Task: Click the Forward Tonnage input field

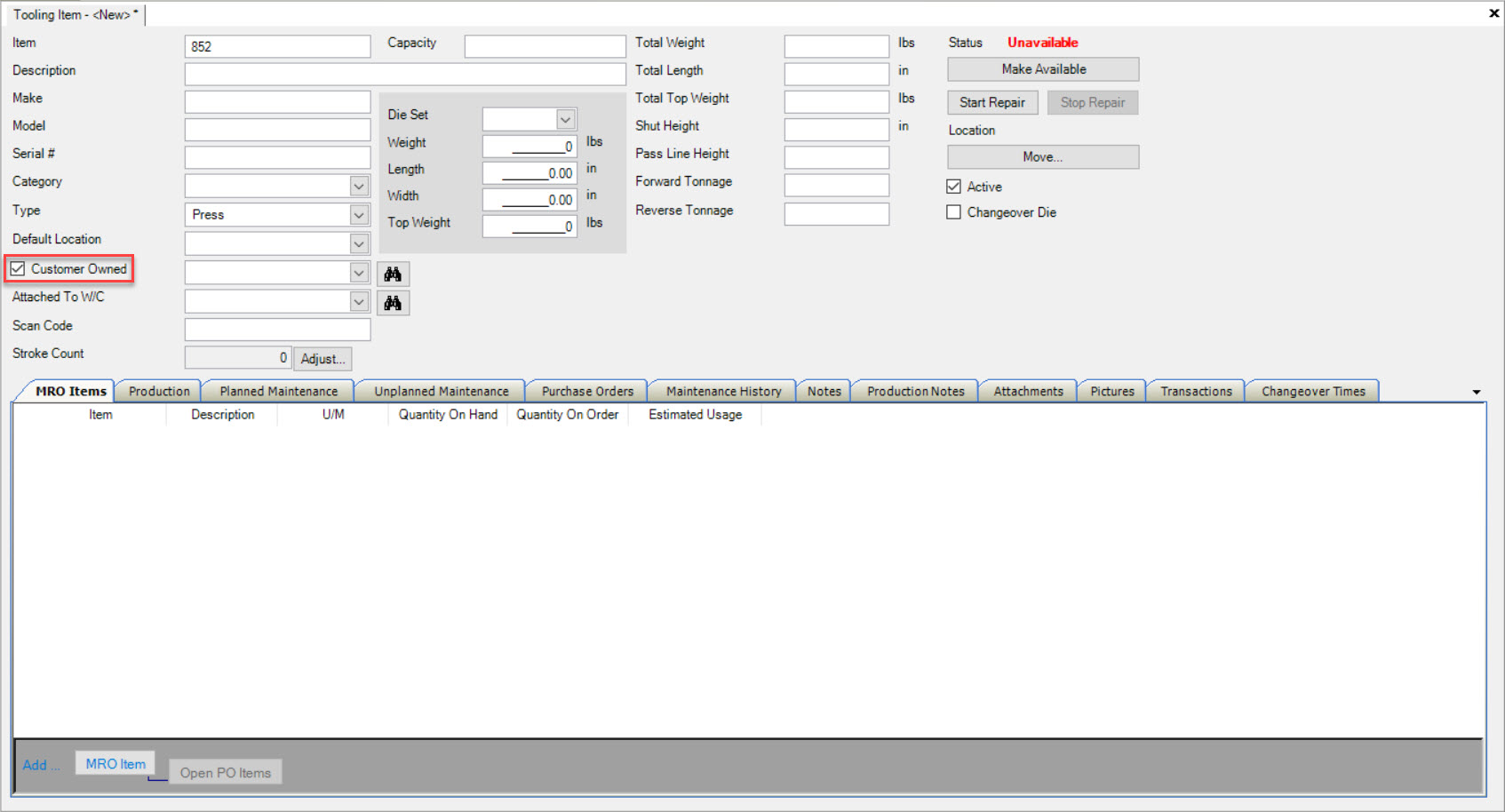Action: coord(836,185)
